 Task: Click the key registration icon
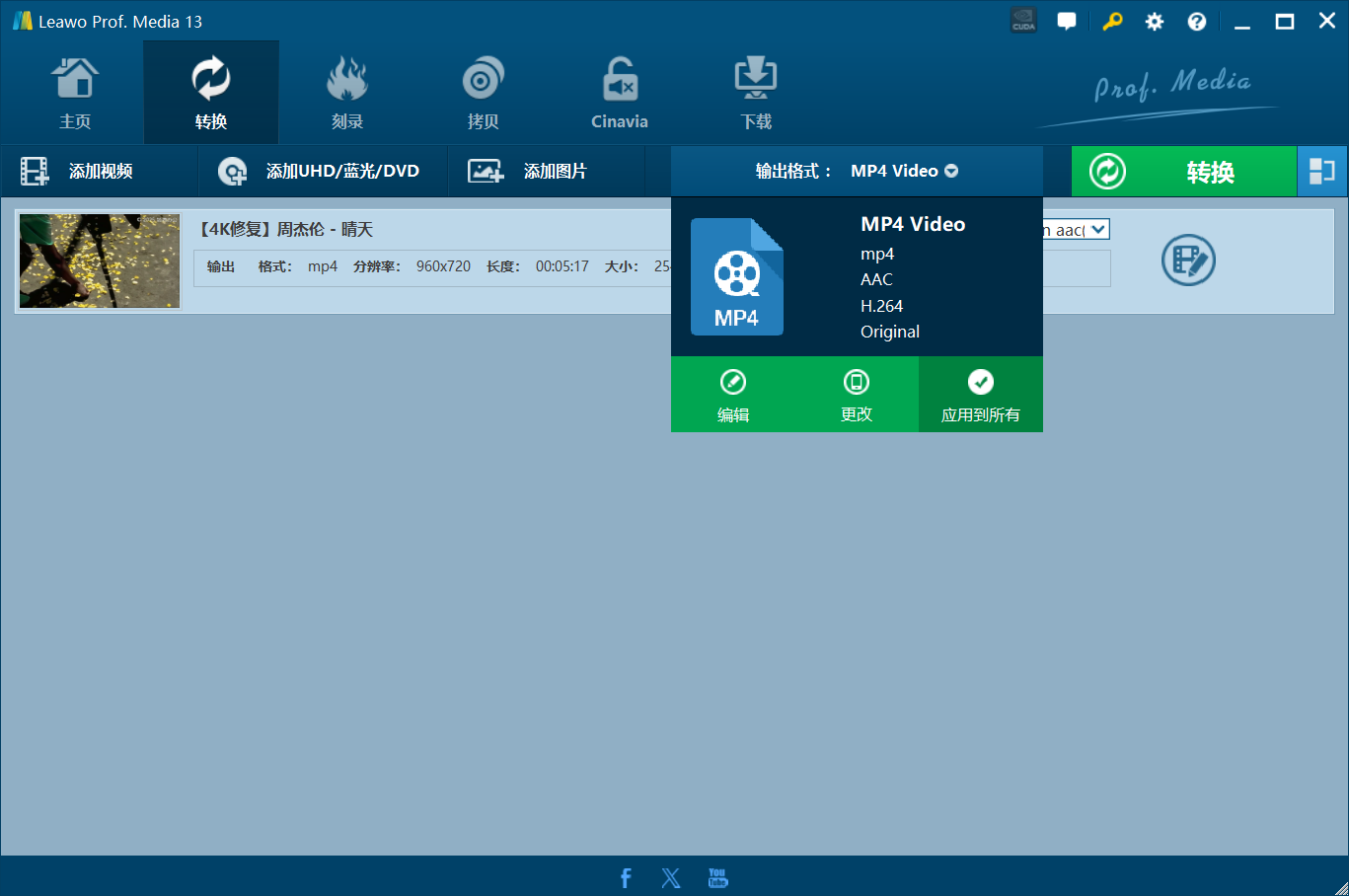[1112, 22]
